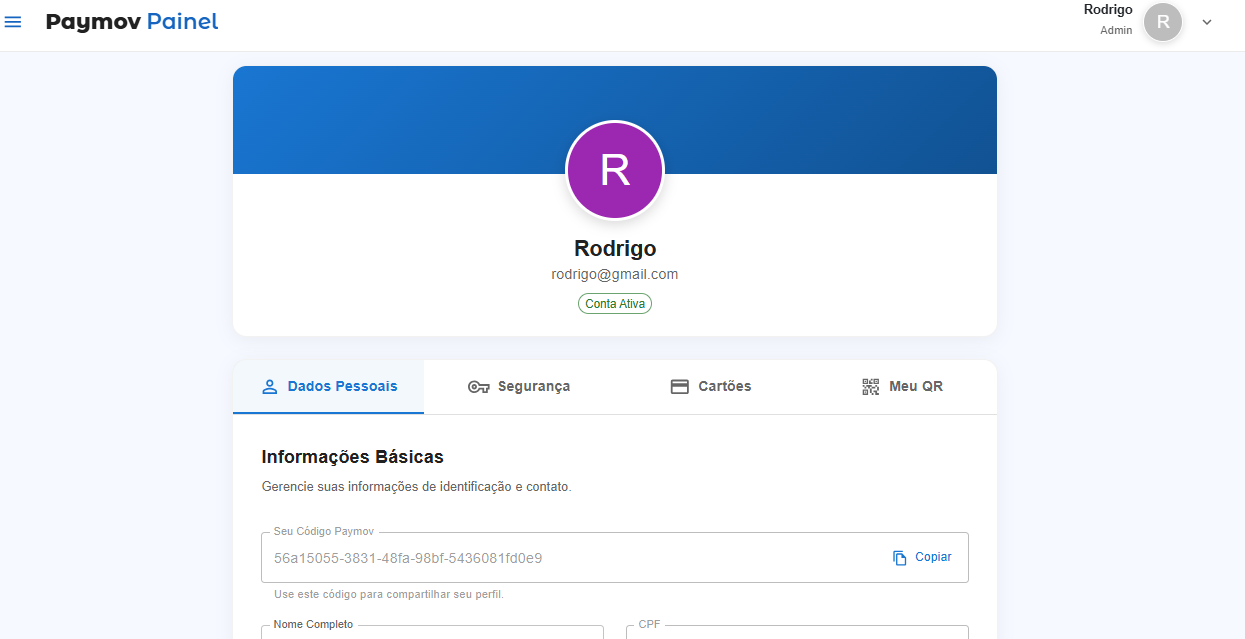Open the hamburger navigation menu
The height and width of the screenshot is (639, 1245).
(13, 22)
